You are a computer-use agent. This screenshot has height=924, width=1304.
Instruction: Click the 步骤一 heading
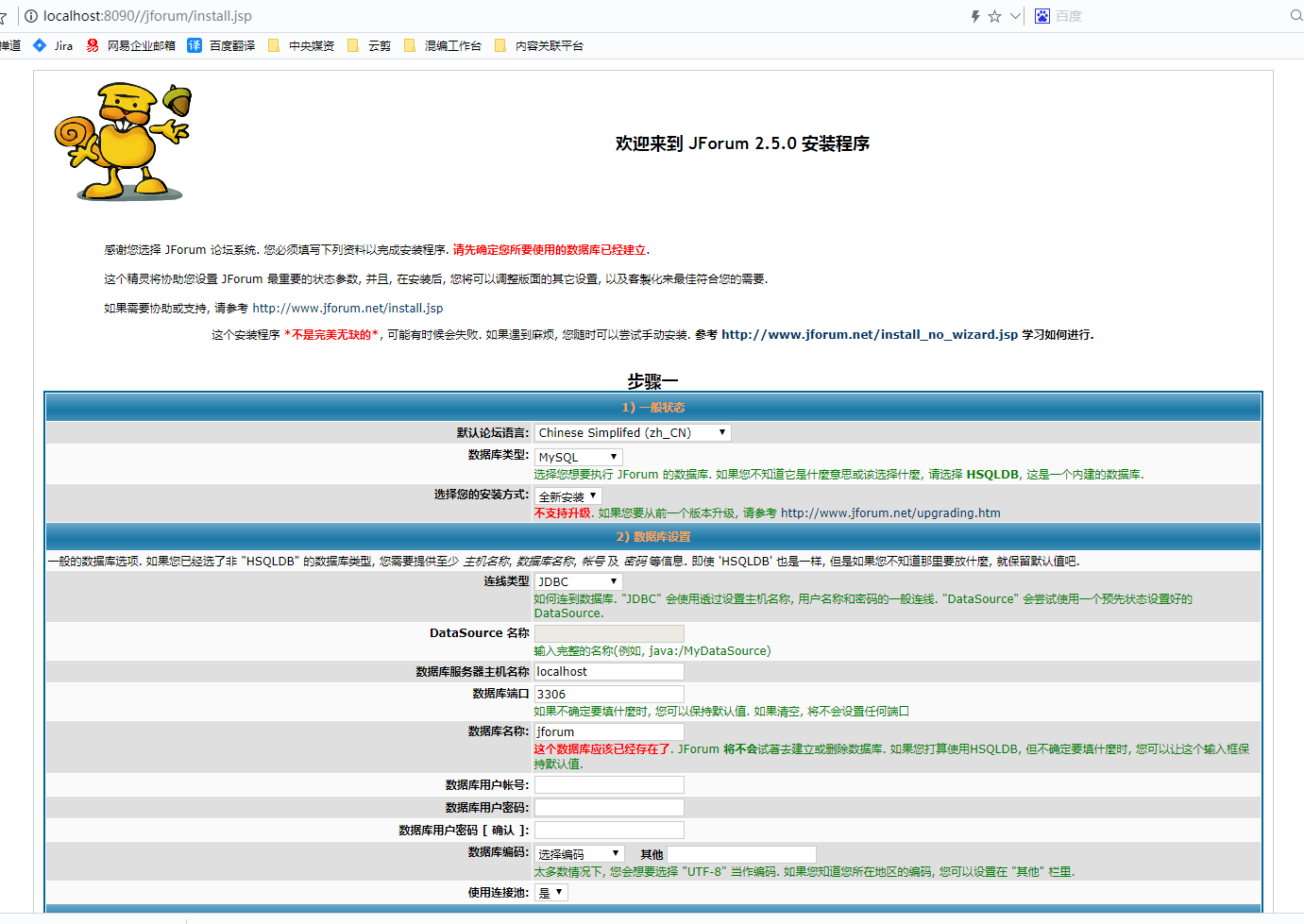coord(653,381)
